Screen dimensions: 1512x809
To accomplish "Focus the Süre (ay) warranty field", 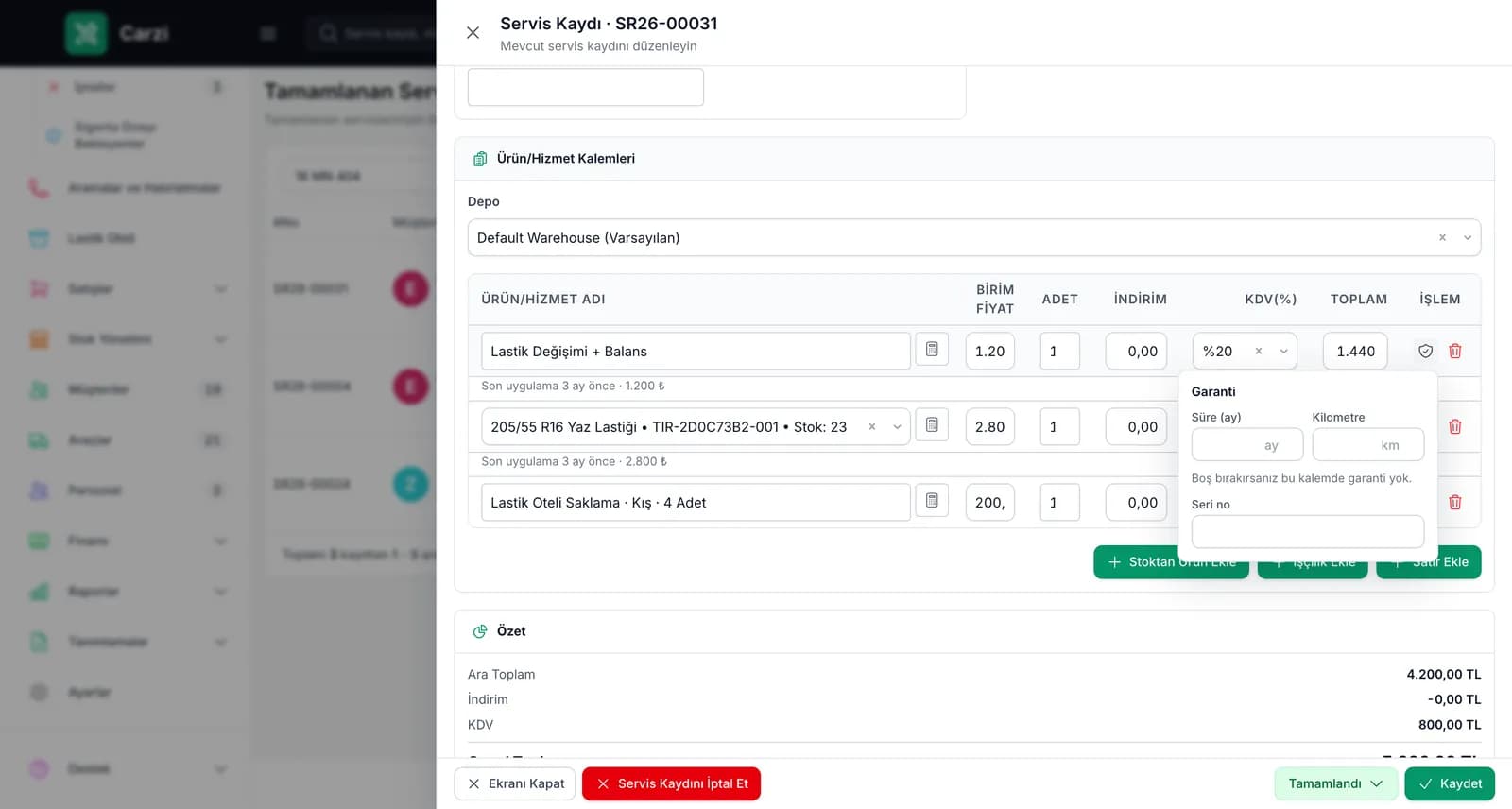I will point(1247,445).
